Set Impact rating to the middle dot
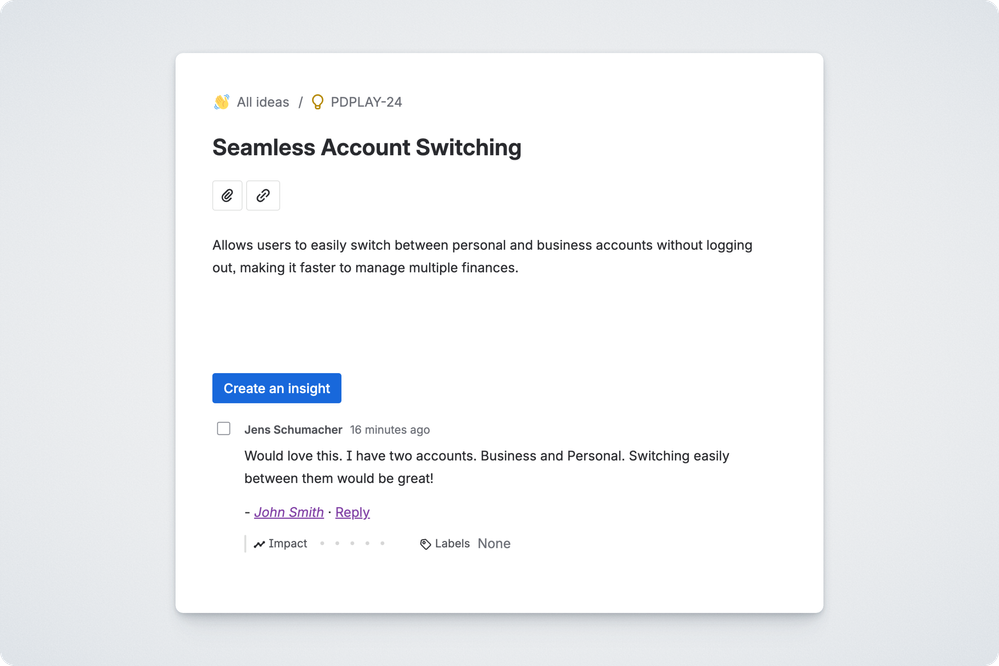Image resolution: width=999 pixels, height=666 pixels. click(x=352, y=544)
